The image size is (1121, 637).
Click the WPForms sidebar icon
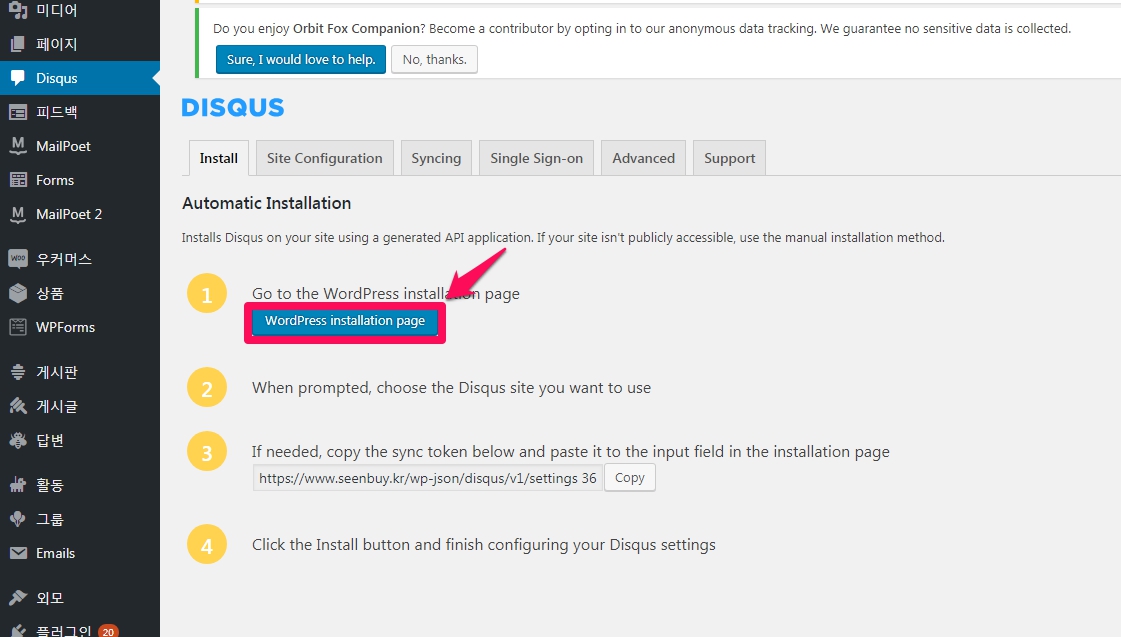pyautogui.click(x=18, y=327)
